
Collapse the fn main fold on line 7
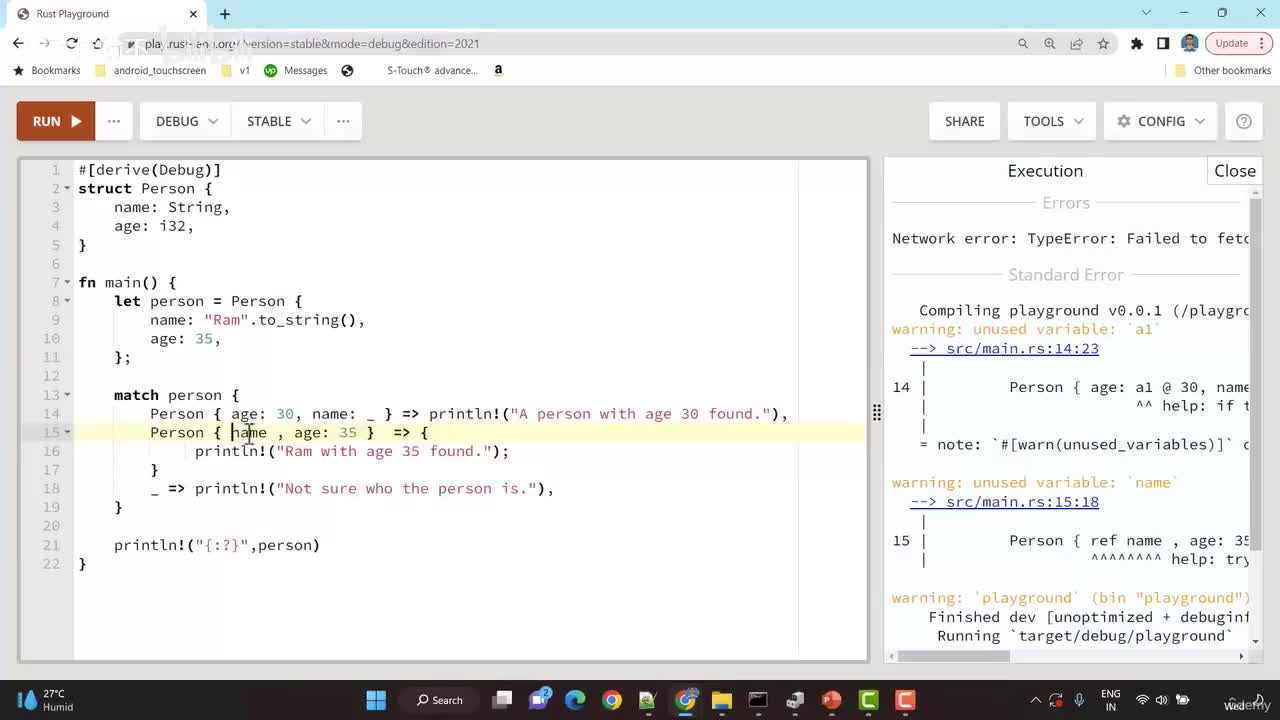point(67,283)
